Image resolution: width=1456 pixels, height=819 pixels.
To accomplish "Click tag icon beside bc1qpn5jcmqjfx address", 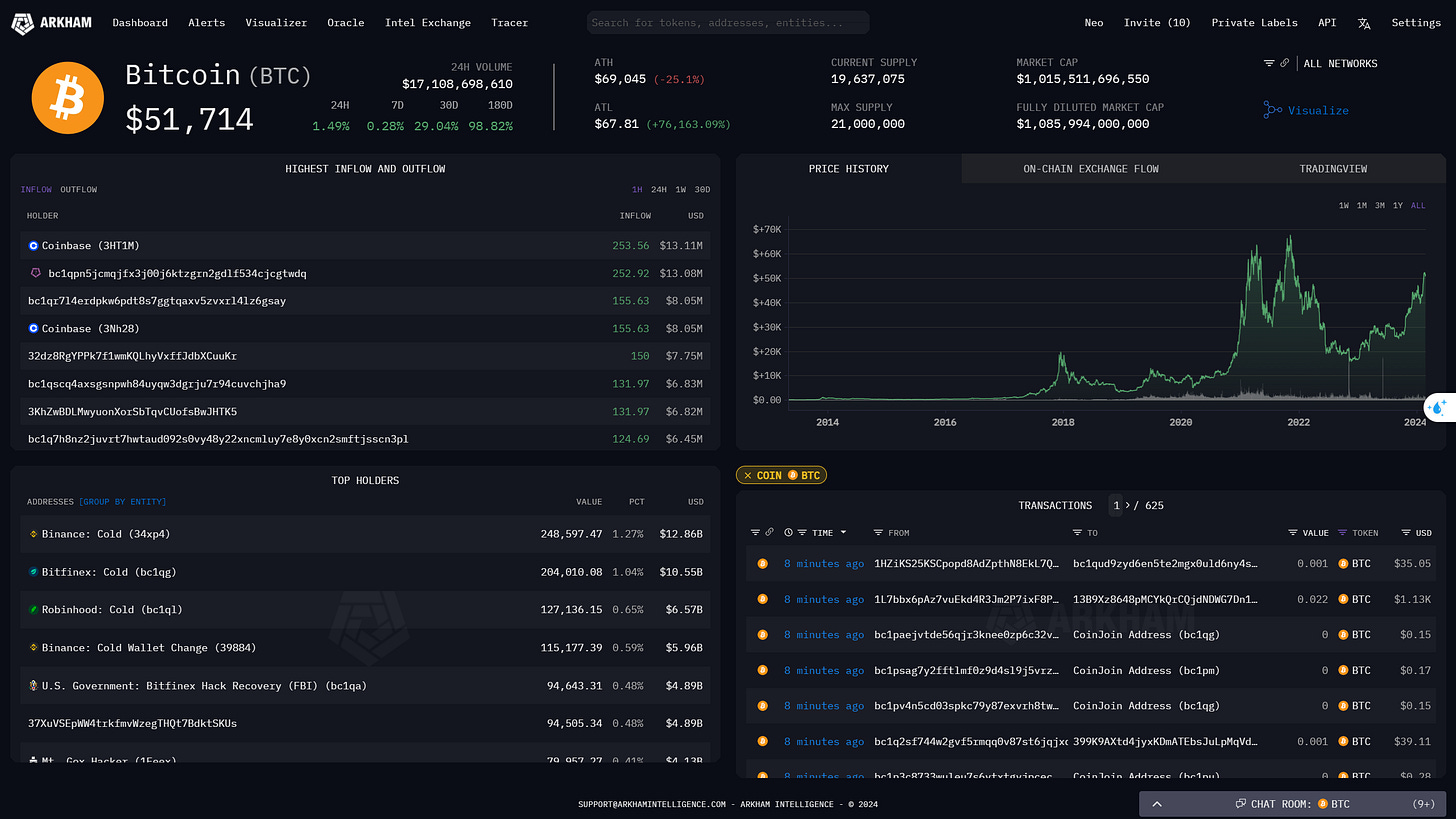I will pos(37,273).
